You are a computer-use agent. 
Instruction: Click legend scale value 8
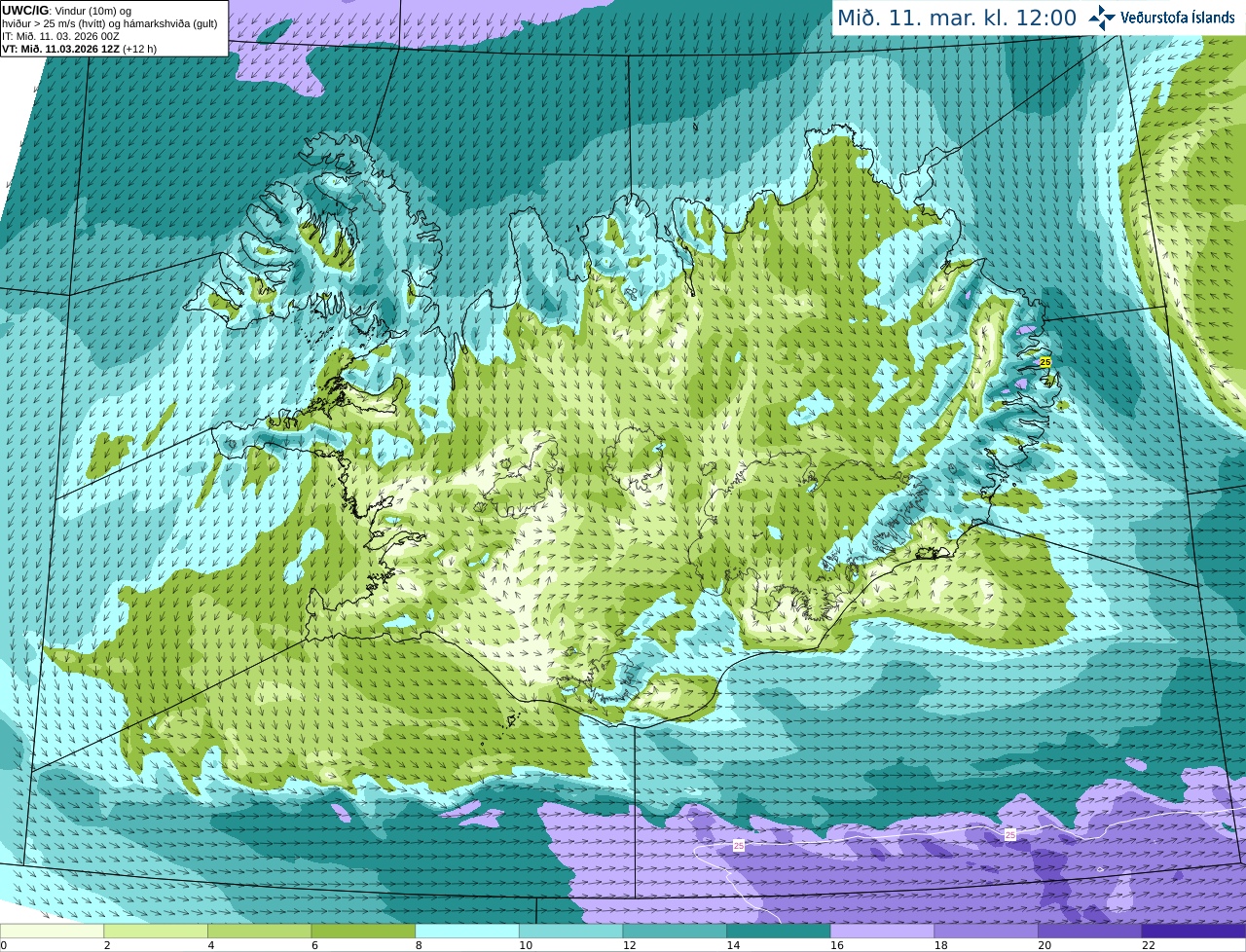pos(419,945)
